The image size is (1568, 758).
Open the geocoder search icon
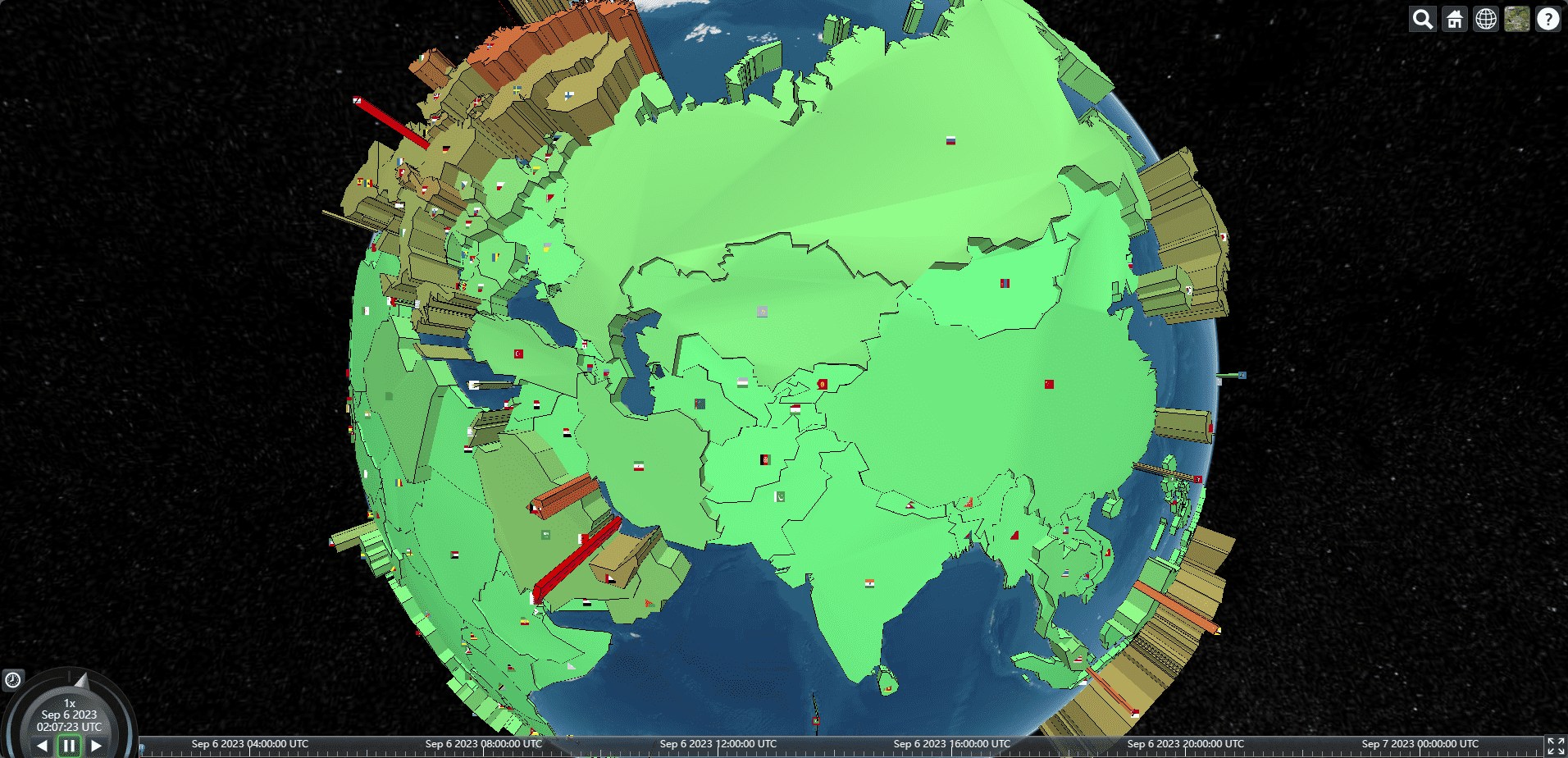tap(1423, 19)
